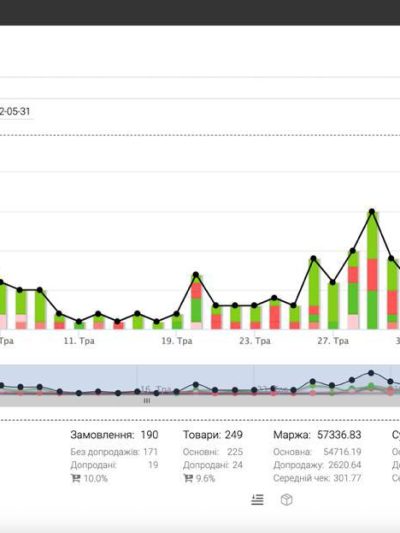Viewport: 400px width, 533px height.
Task: Select the line point above the 11. Тра label
Action: pos(79,321)
